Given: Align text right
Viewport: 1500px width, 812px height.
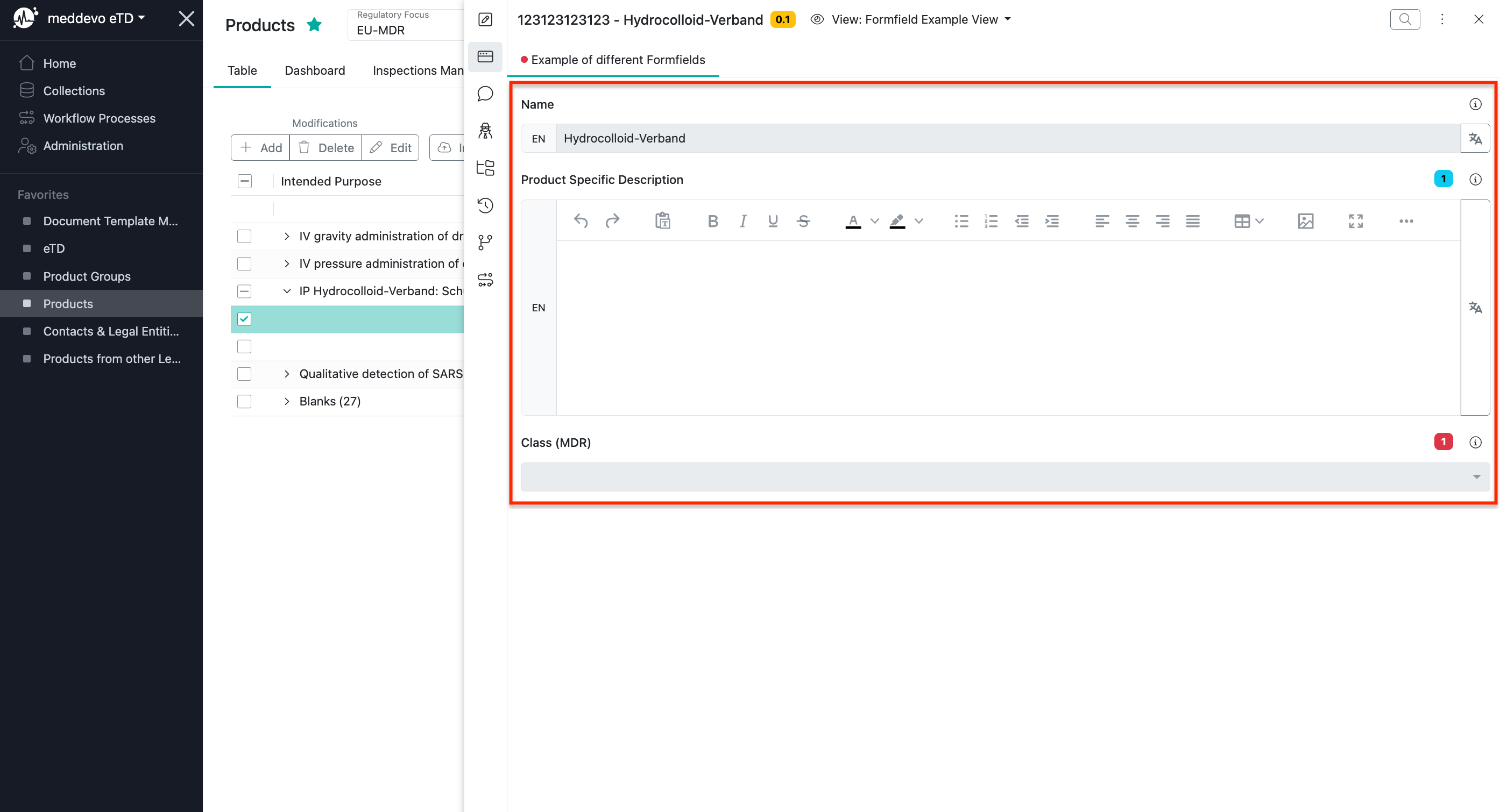Looking at the screenshot, I should point(1162,221).
